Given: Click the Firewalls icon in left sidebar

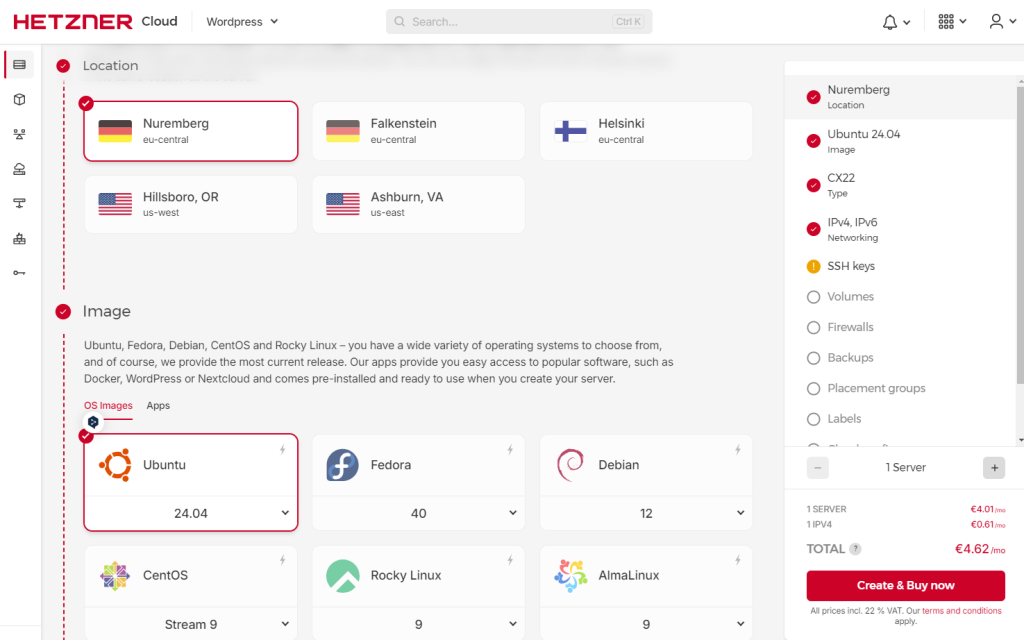Looking at the screenshot, I should (x=19, y=238).
